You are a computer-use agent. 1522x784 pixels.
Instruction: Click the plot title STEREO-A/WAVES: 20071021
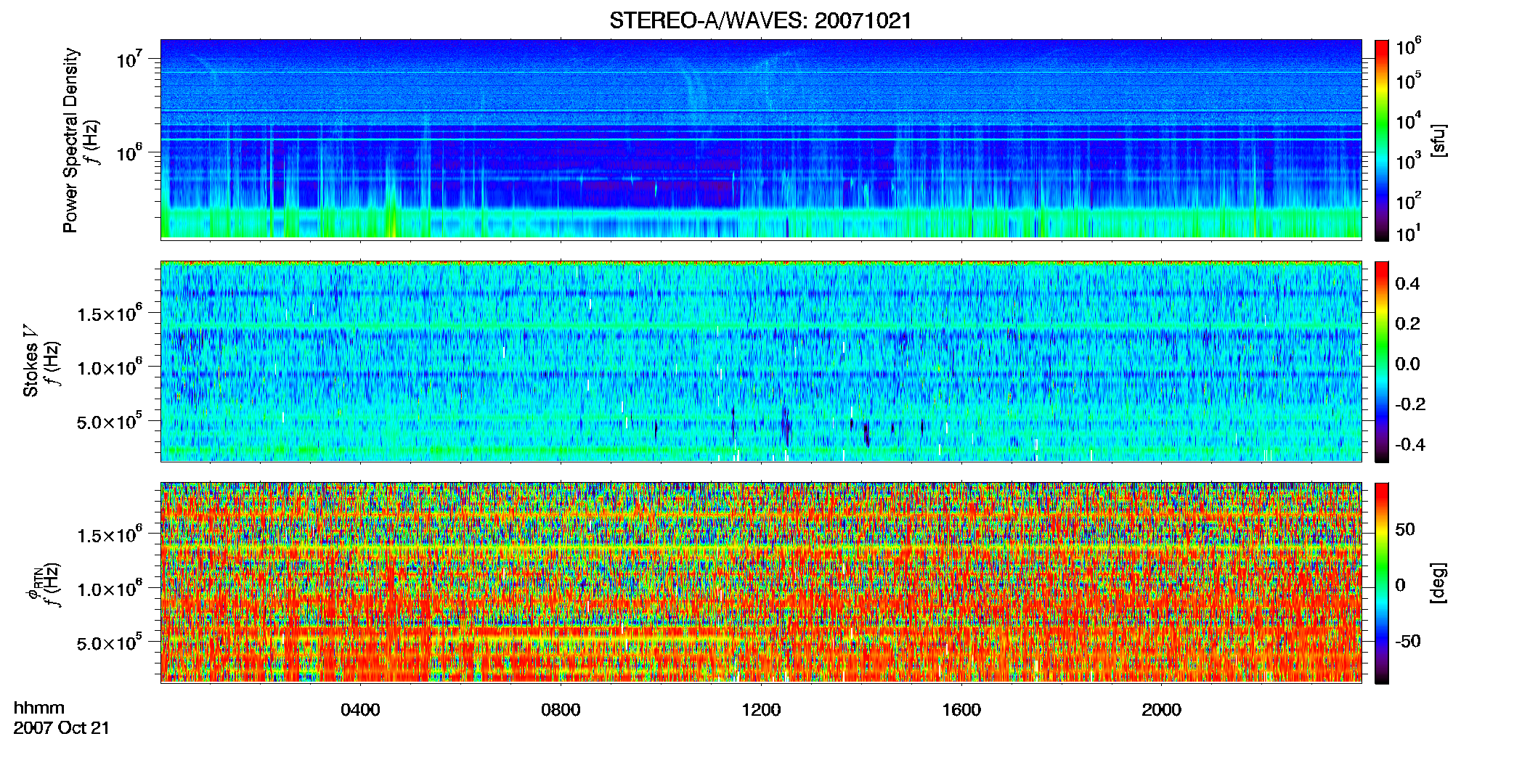[760, 20]
